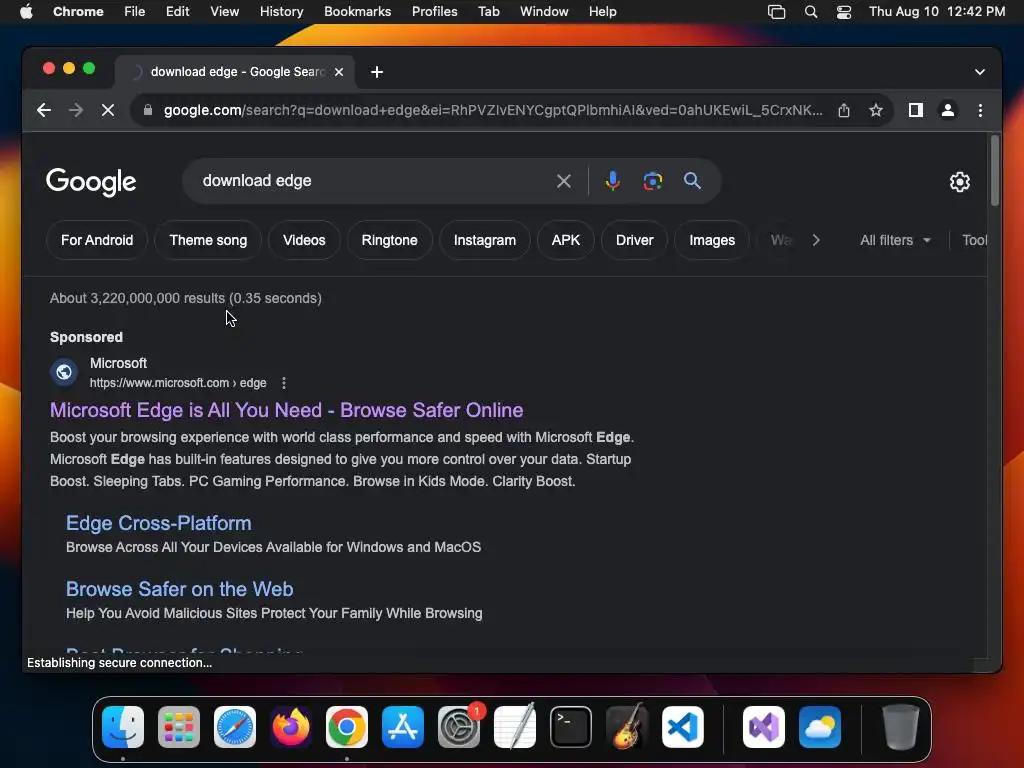Viewport: 1024px width, 768px height.
Task: Open the three-dot ad options beside microsoft.com
Action: (283, 383)
